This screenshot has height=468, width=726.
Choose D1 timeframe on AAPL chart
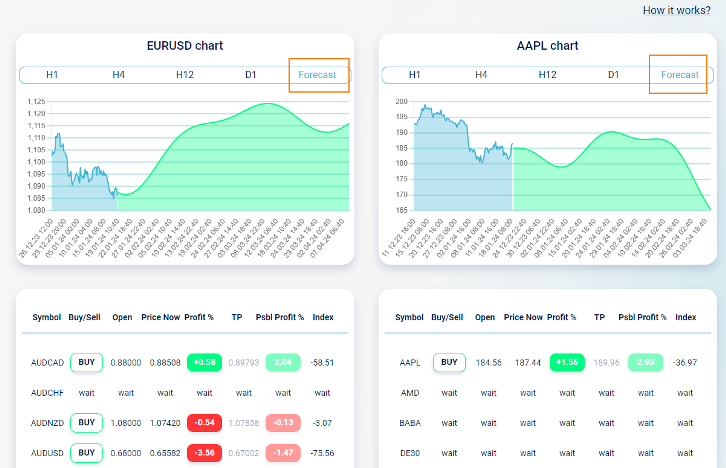[614, 75]
